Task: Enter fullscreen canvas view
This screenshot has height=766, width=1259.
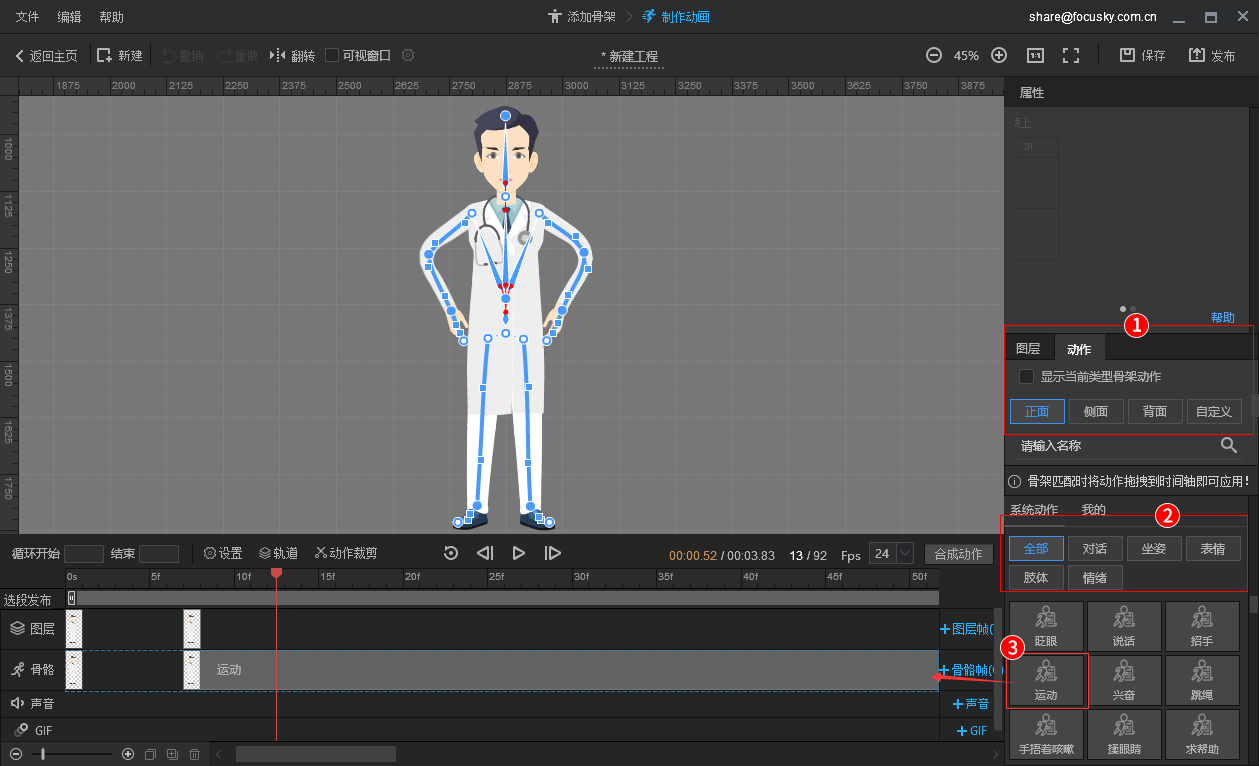Action: click(1071, 56)
